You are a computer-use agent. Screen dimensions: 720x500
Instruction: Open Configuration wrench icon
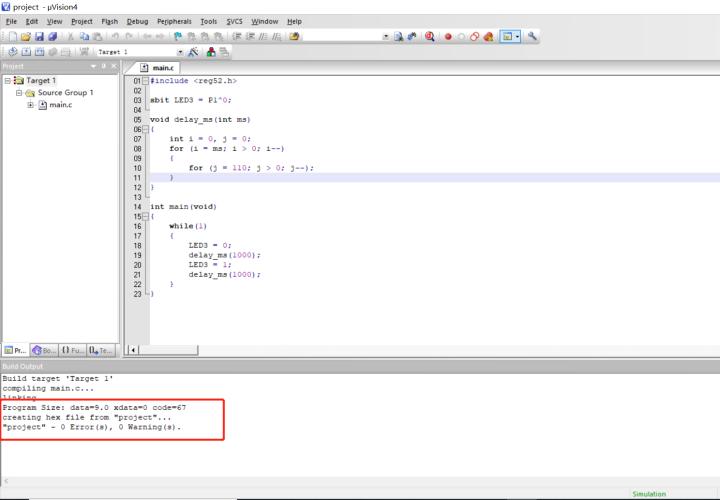(533, 36)
